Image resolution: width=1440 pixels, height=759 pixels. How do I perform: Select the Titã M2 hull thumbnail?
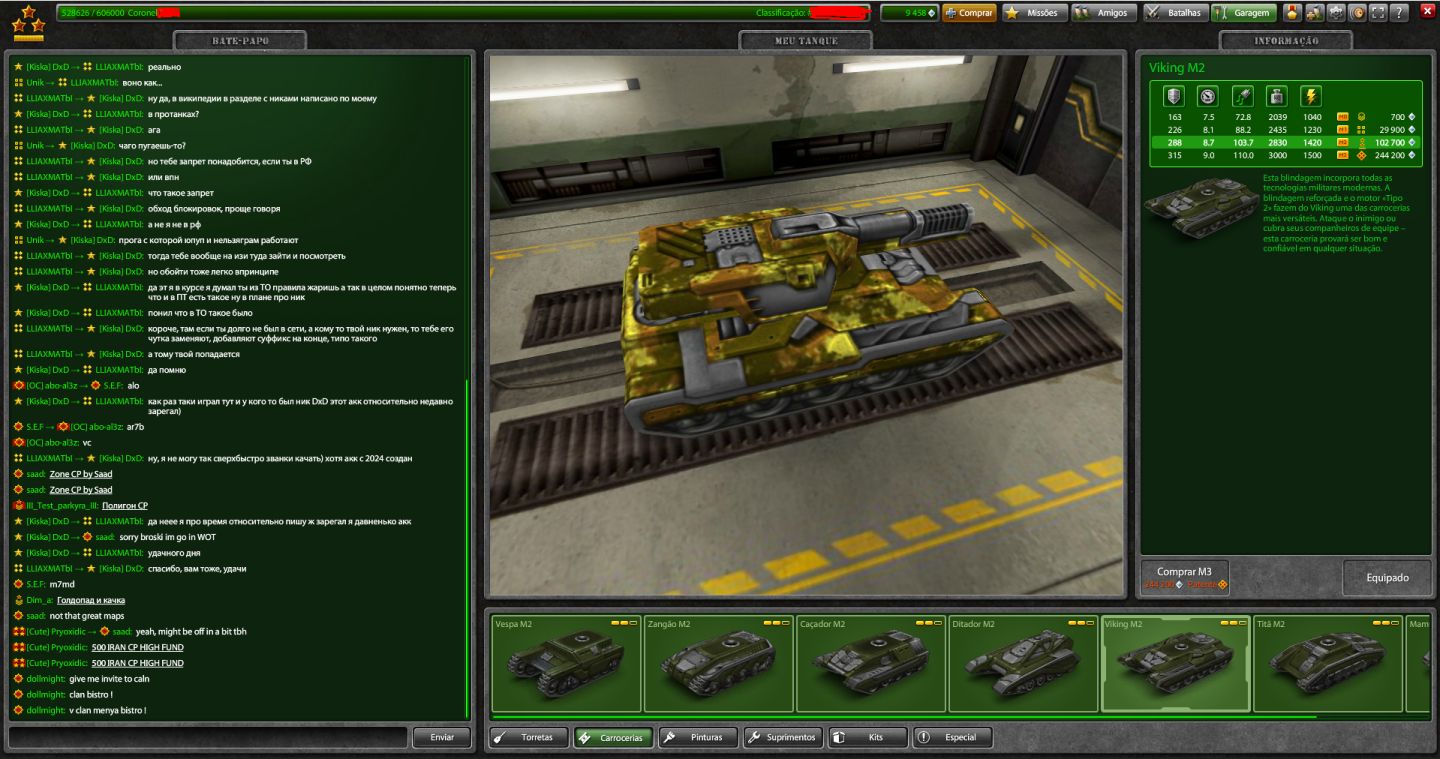[x=1328, y=663]
